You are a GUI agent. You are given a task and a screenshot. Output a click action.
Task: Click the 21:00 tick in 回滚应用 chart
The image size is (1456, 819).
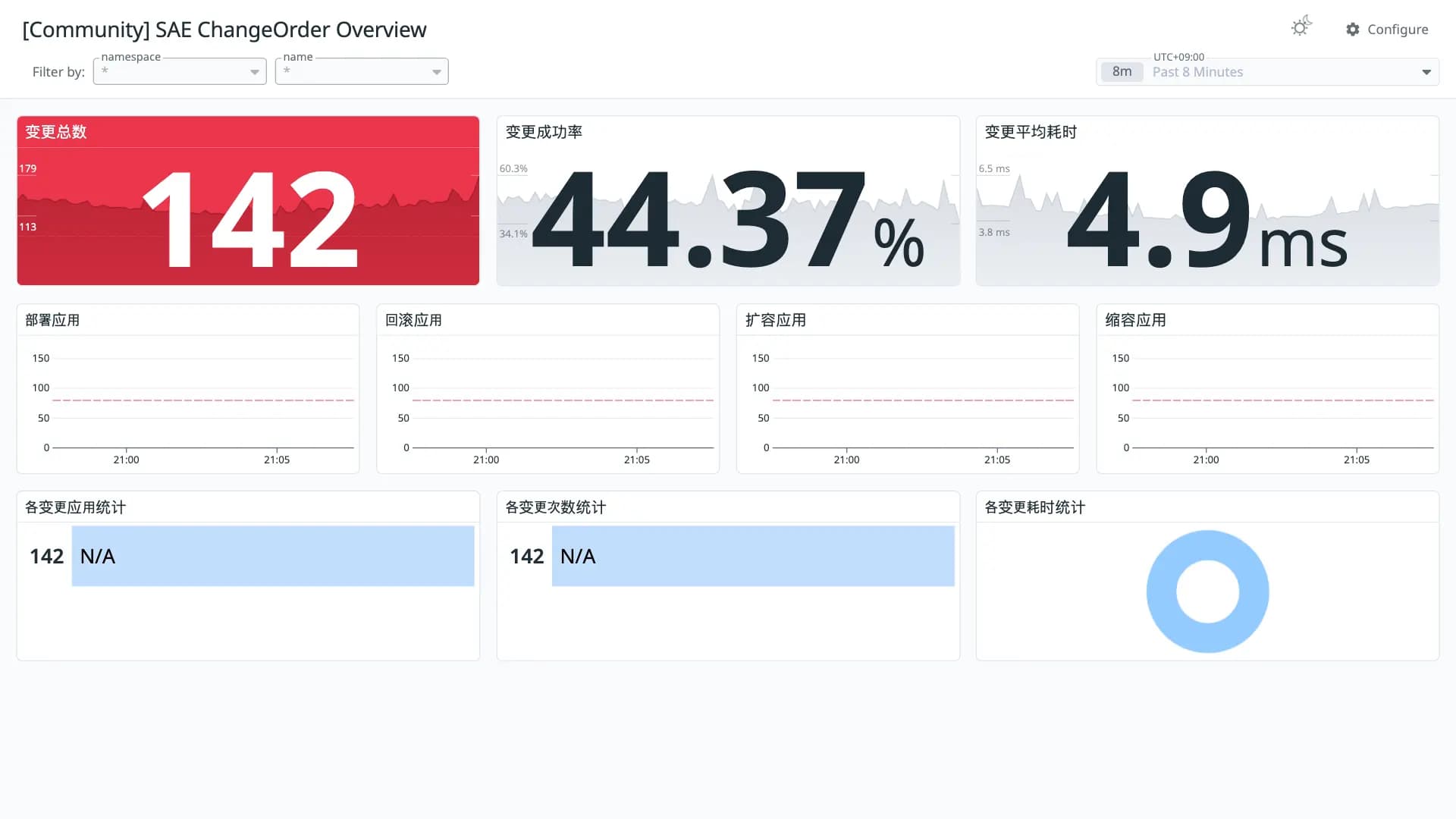(x=486, y=460)
